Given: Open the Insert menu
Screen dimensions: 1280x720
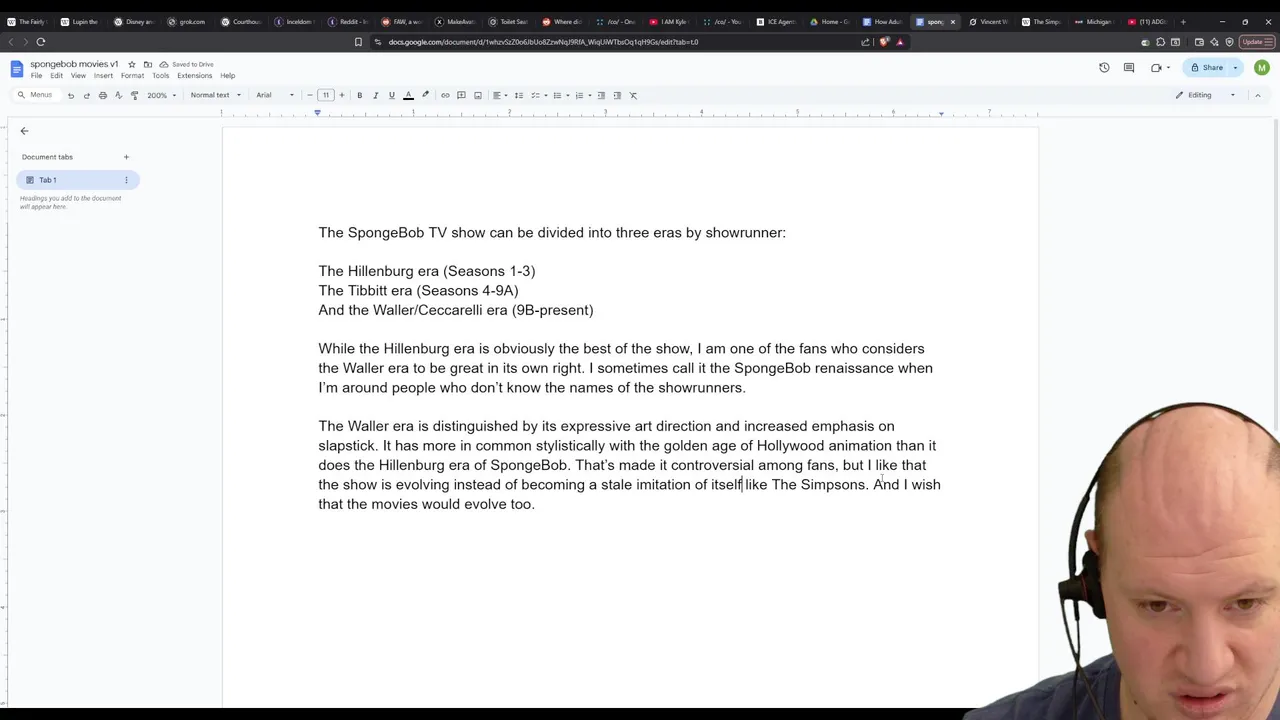Looking at the screenshot, I should [103, 76].
